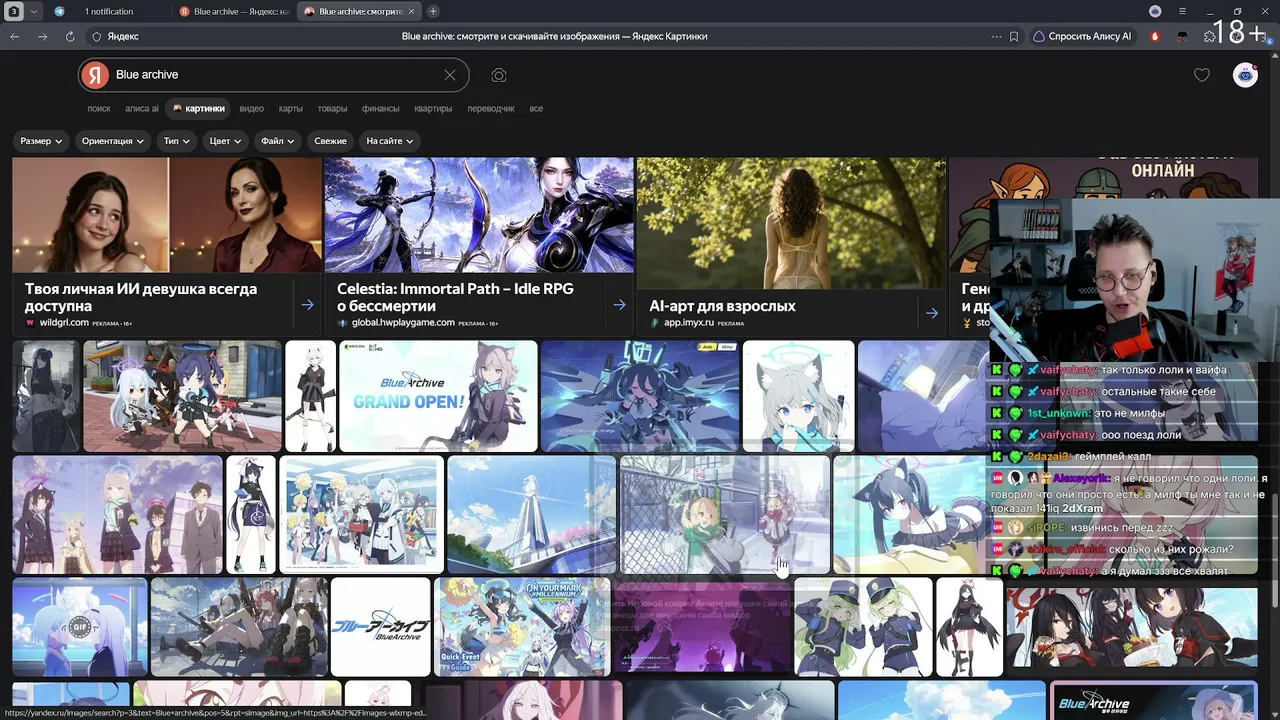Screen dimensions: 1280x720
Task: Click the global.hwplaygame.com ad source text
Action: (x=402, y=323)
